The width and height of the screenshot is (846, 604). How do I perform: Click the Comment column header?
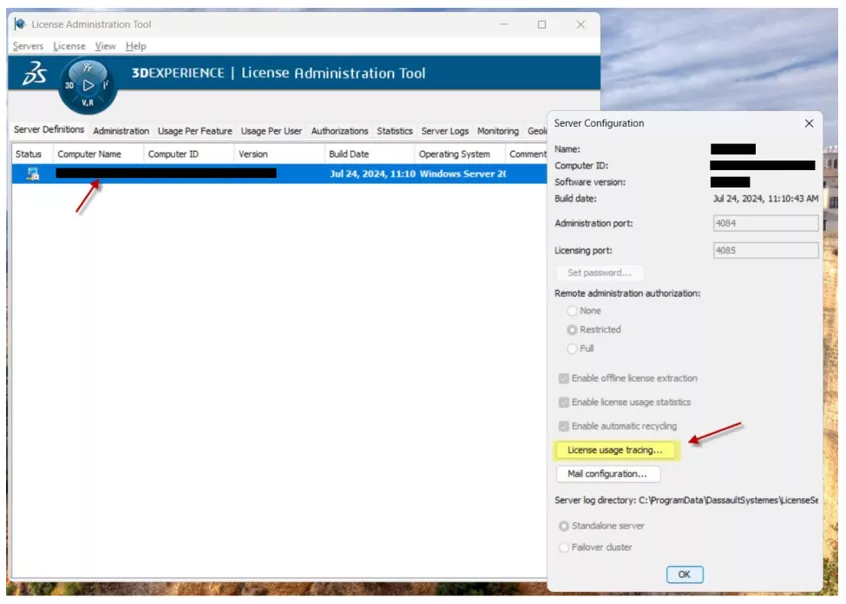point(527,154)
